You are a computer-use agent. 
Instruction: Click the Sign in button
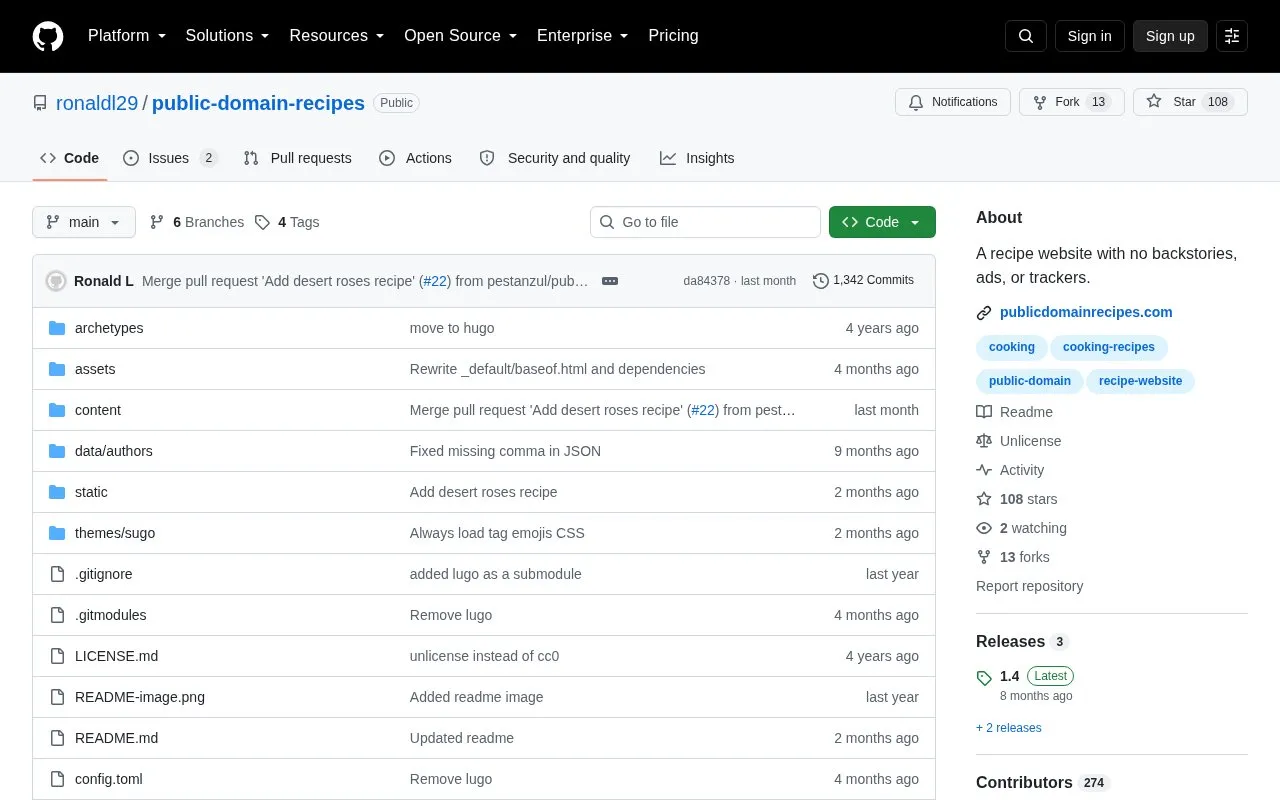1090,36
